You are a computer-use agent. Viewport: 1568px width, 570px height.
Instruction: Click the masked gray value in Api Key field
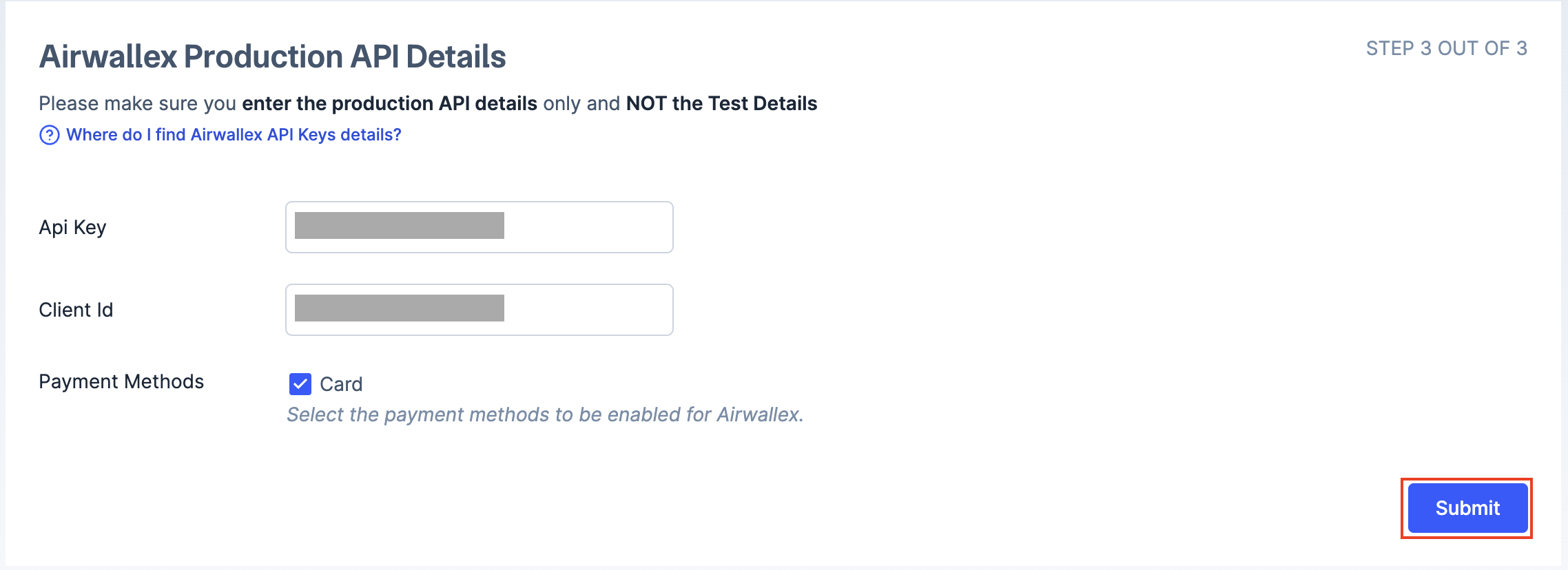point(400,226)
